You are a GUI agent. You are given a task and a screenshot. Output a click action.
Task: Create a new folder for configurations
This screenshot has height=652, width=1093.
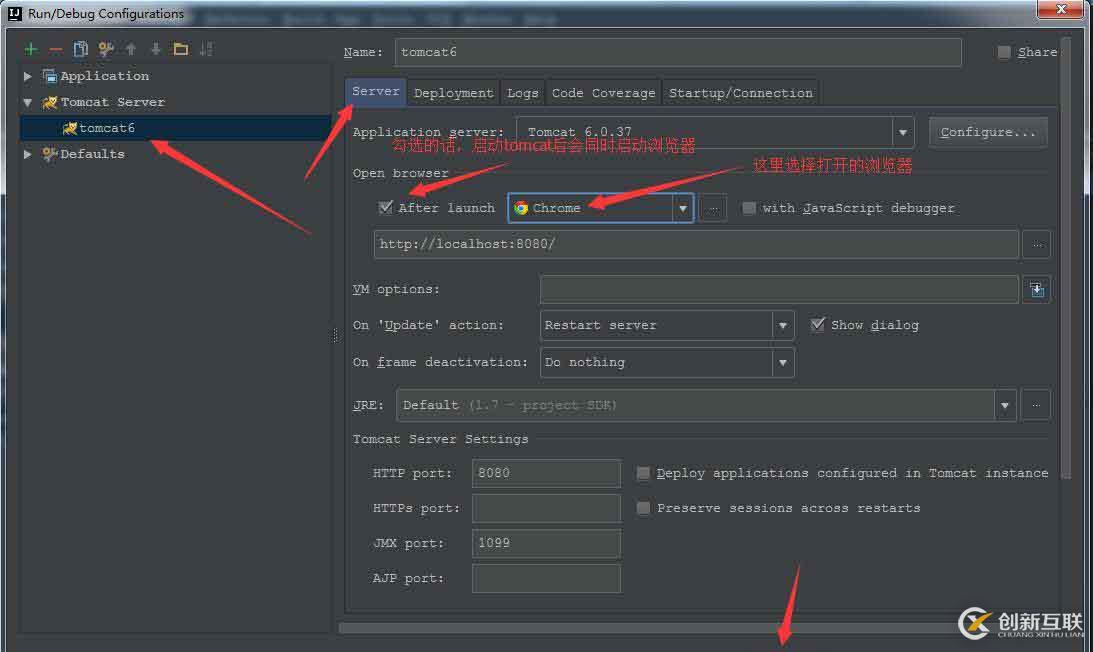[x=181, y=49]
